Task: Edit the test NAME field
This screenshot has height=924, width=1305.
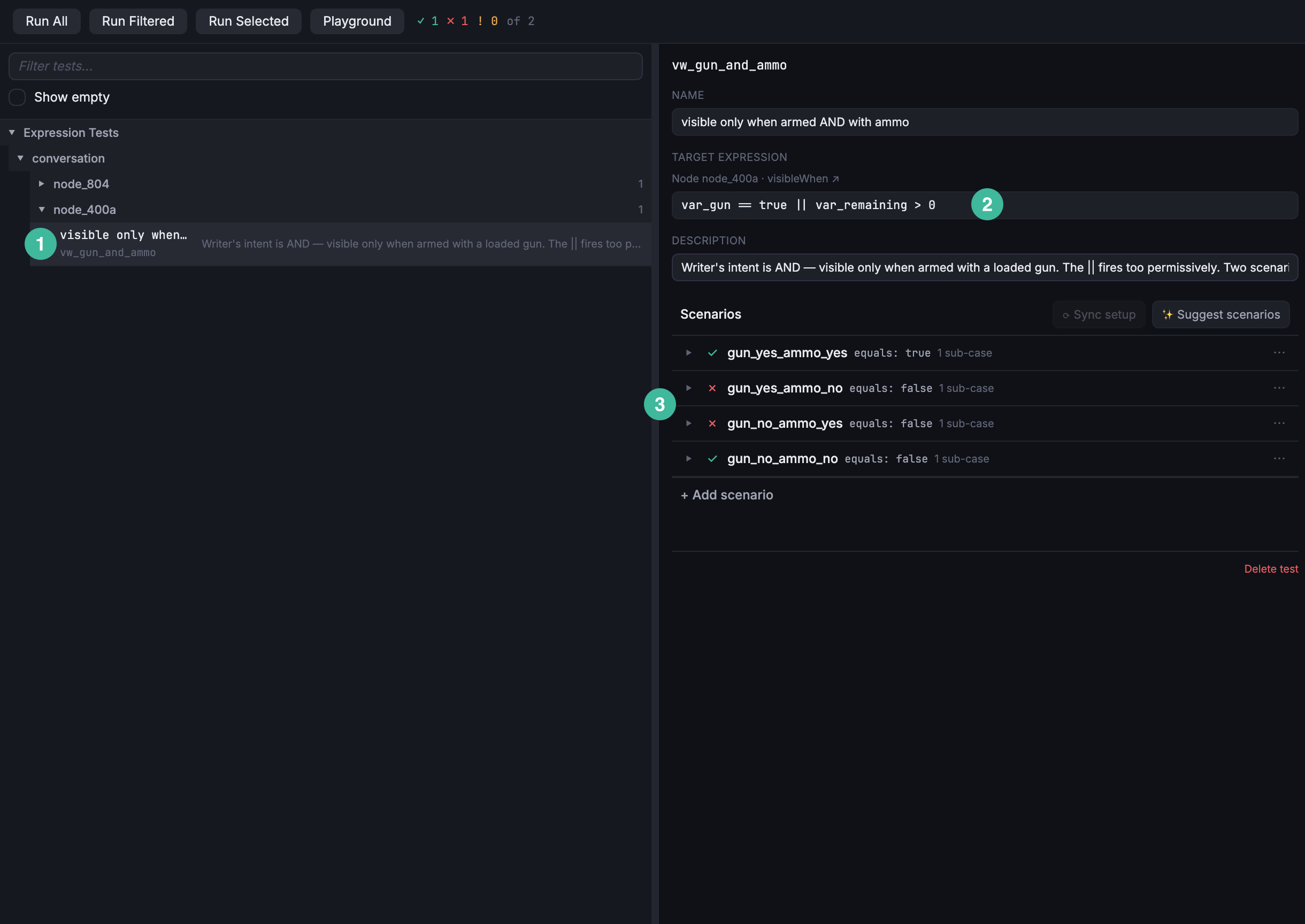Action: (x=985, y=122)
